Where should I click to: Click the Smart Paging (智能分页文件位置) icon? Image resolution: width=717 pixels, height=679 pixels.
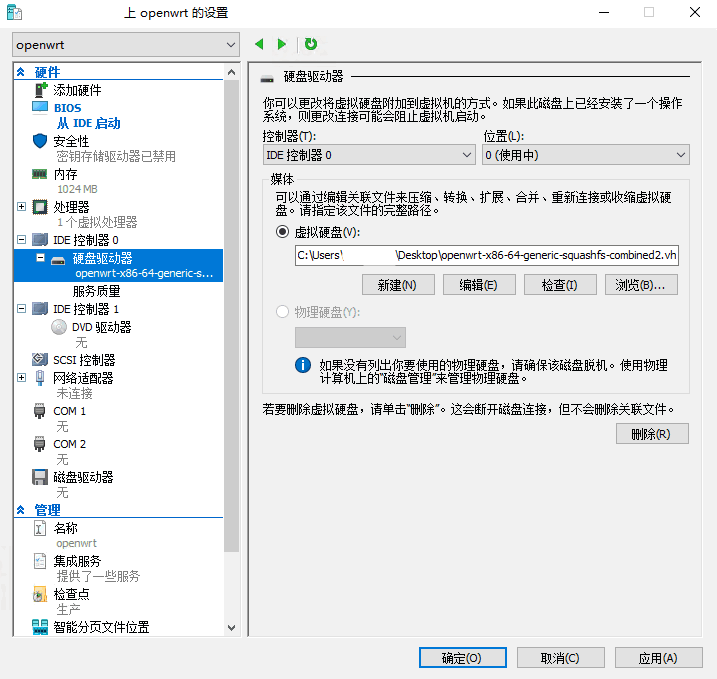(40, 627)
